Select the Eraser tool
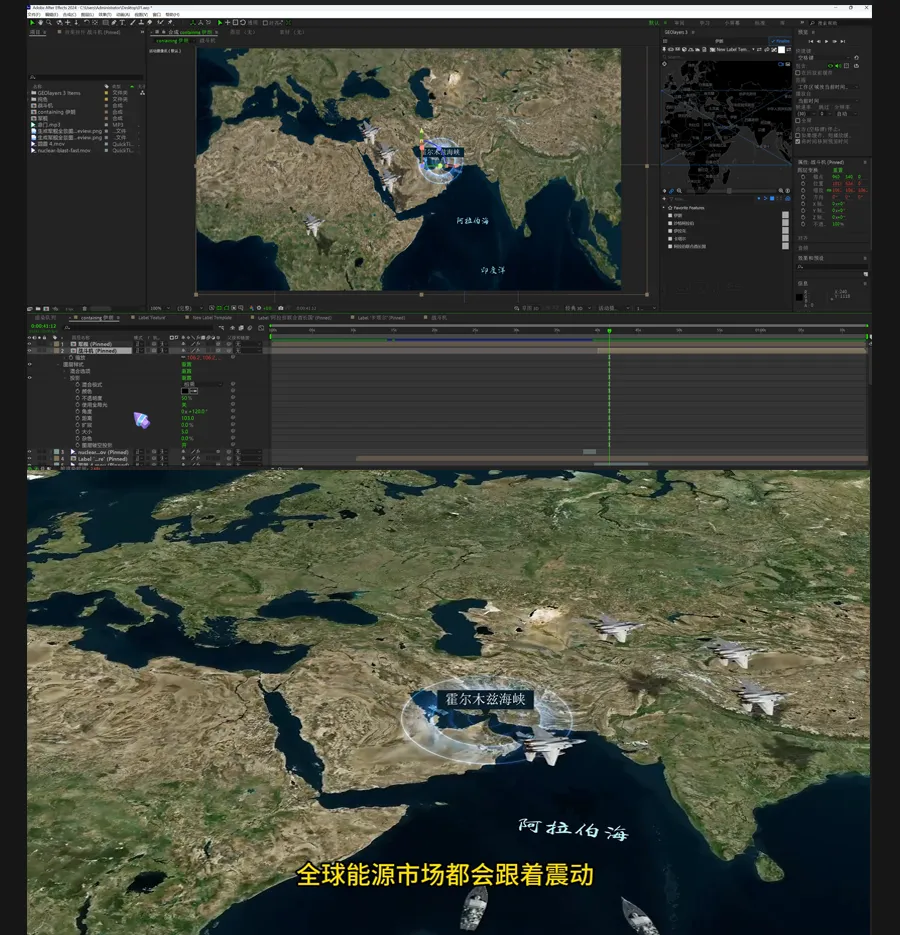The height and width of the screenshot is (935, 900). click(150, 23)
